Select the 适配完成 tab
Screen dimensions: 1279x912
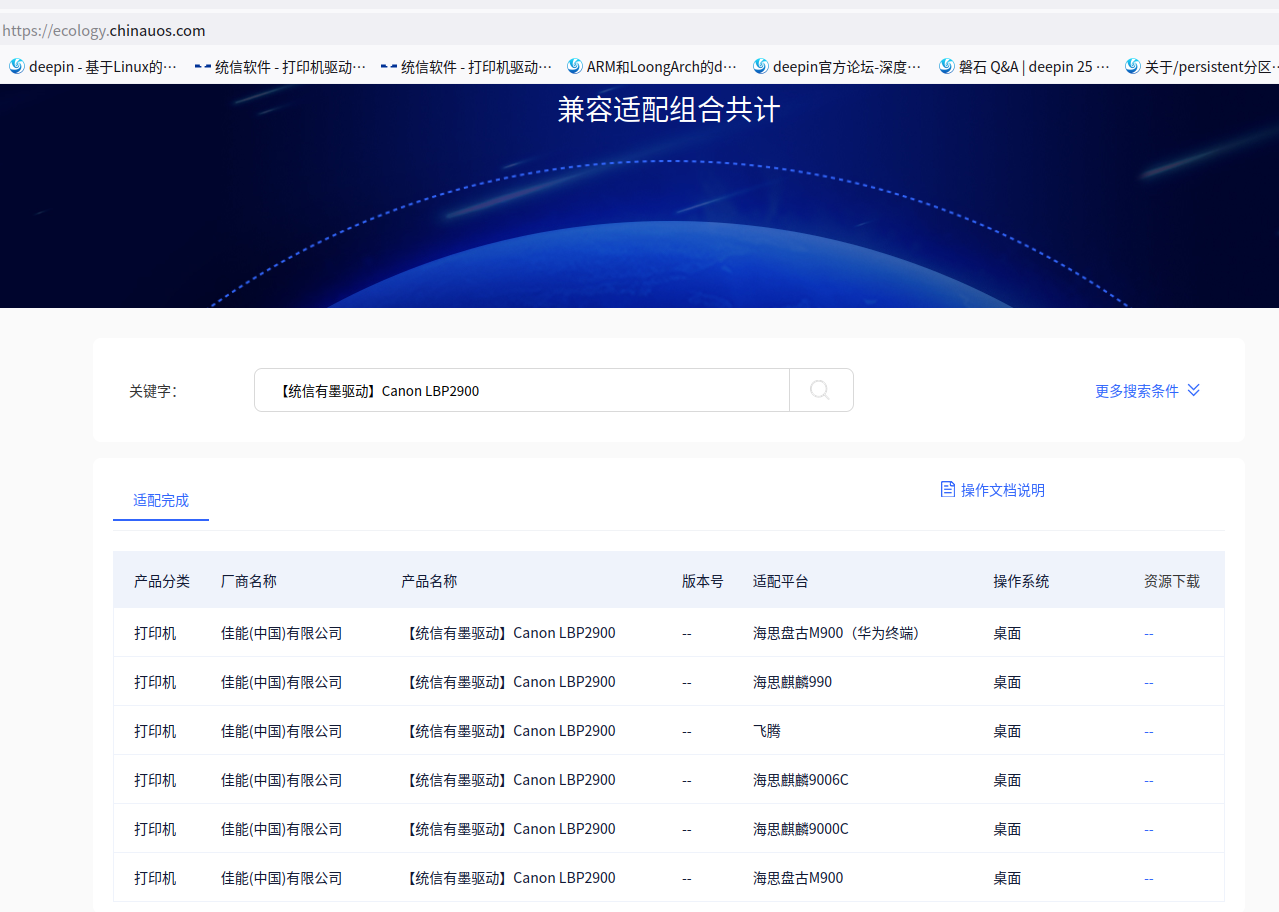pos(161,500)
